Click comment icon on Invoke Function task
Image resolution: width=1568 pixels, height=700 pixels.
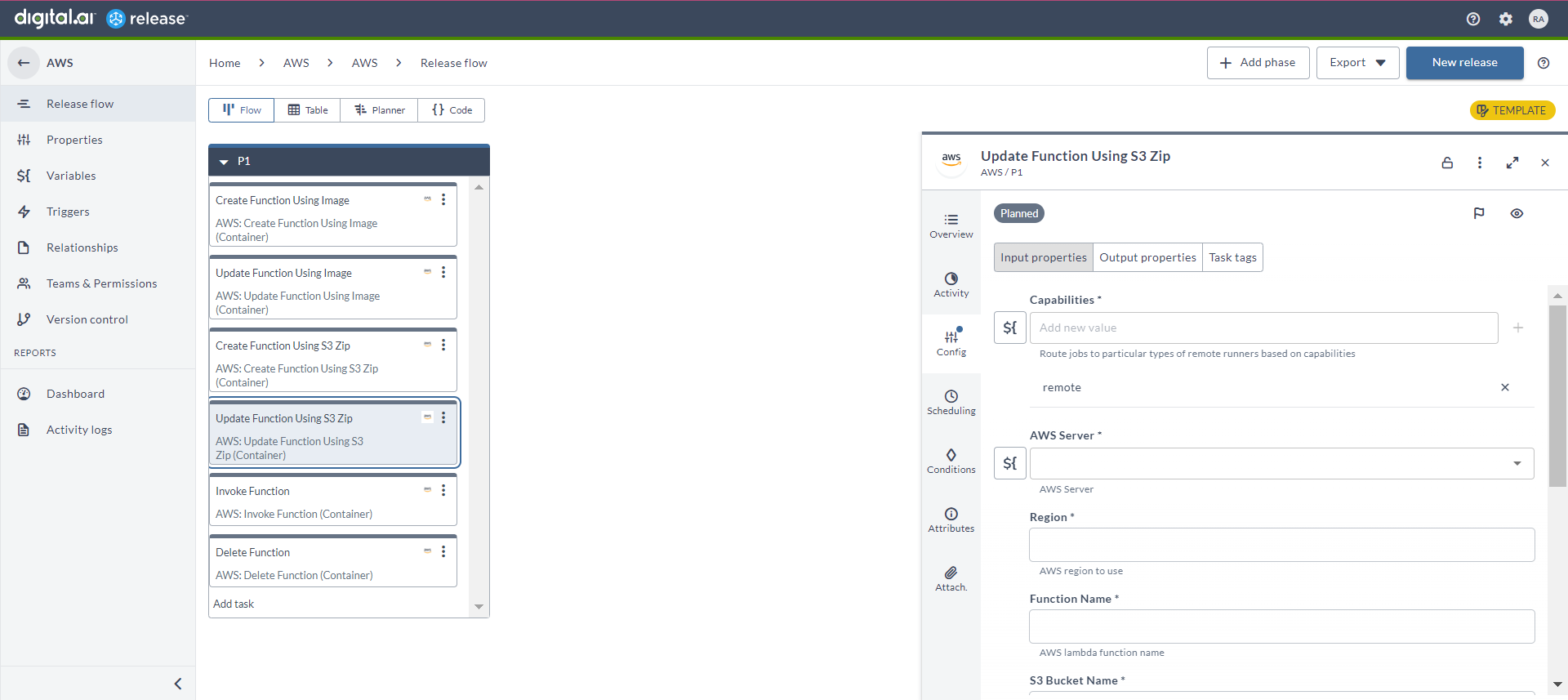(x=427, y=490)
